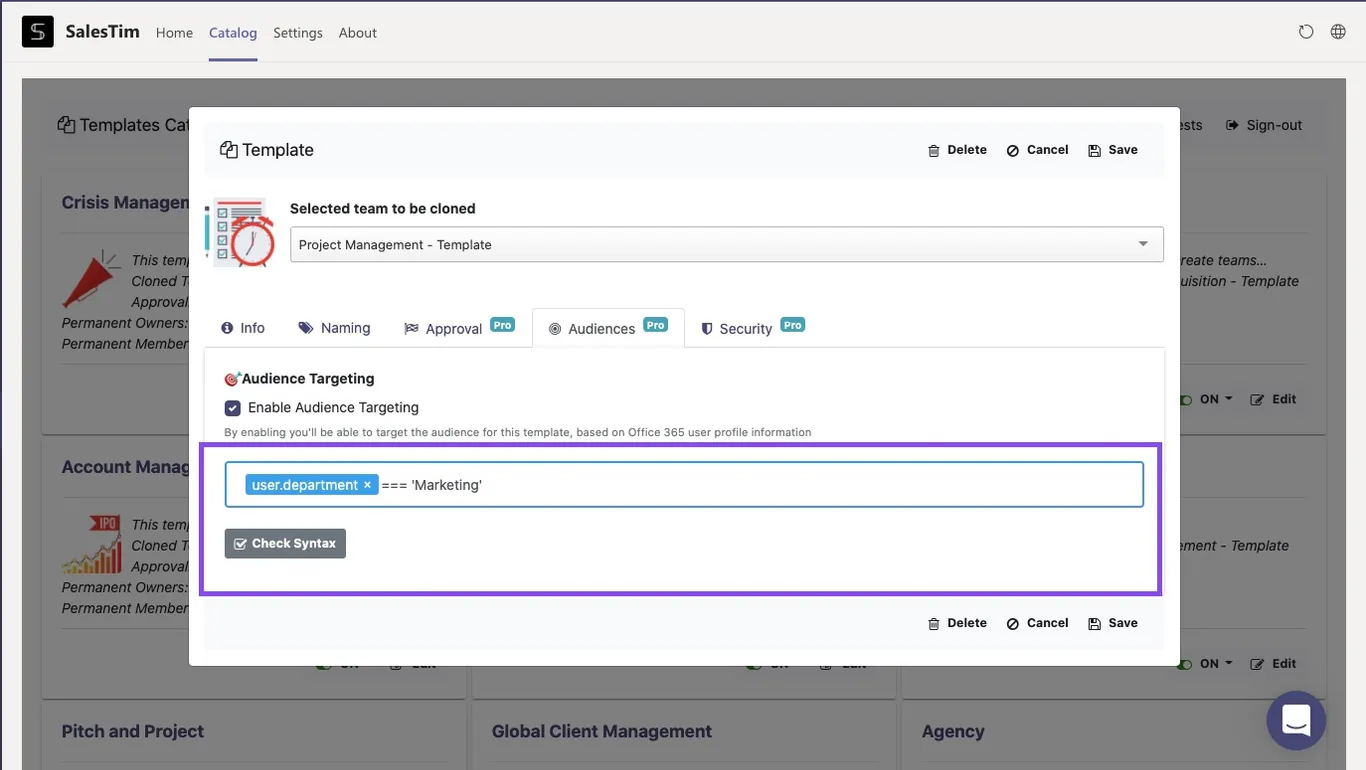The image size is (1366, 770).
Task: Open the Catalog menu item
Action: 233,33
